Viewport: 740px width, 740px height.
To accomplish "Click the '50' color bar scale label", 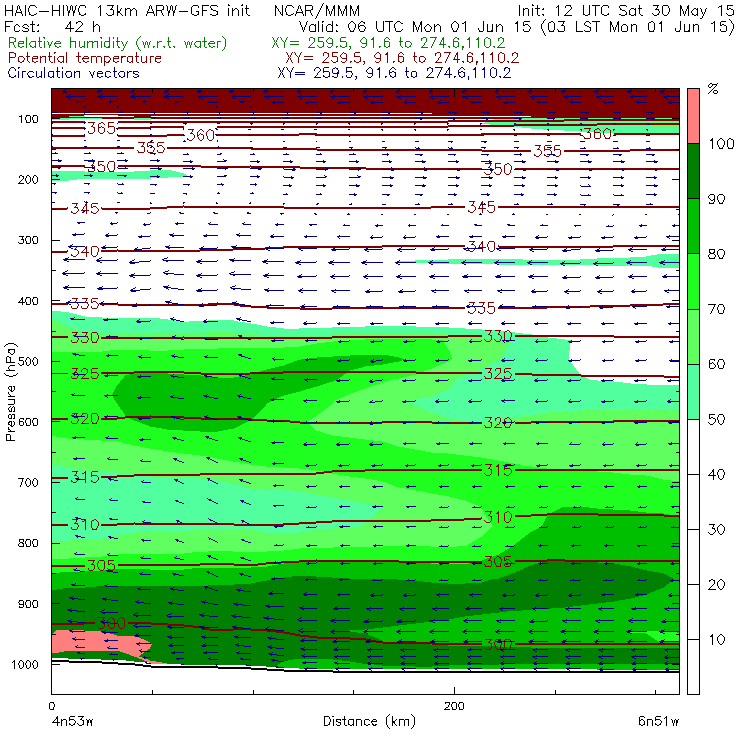I will 716,420.
